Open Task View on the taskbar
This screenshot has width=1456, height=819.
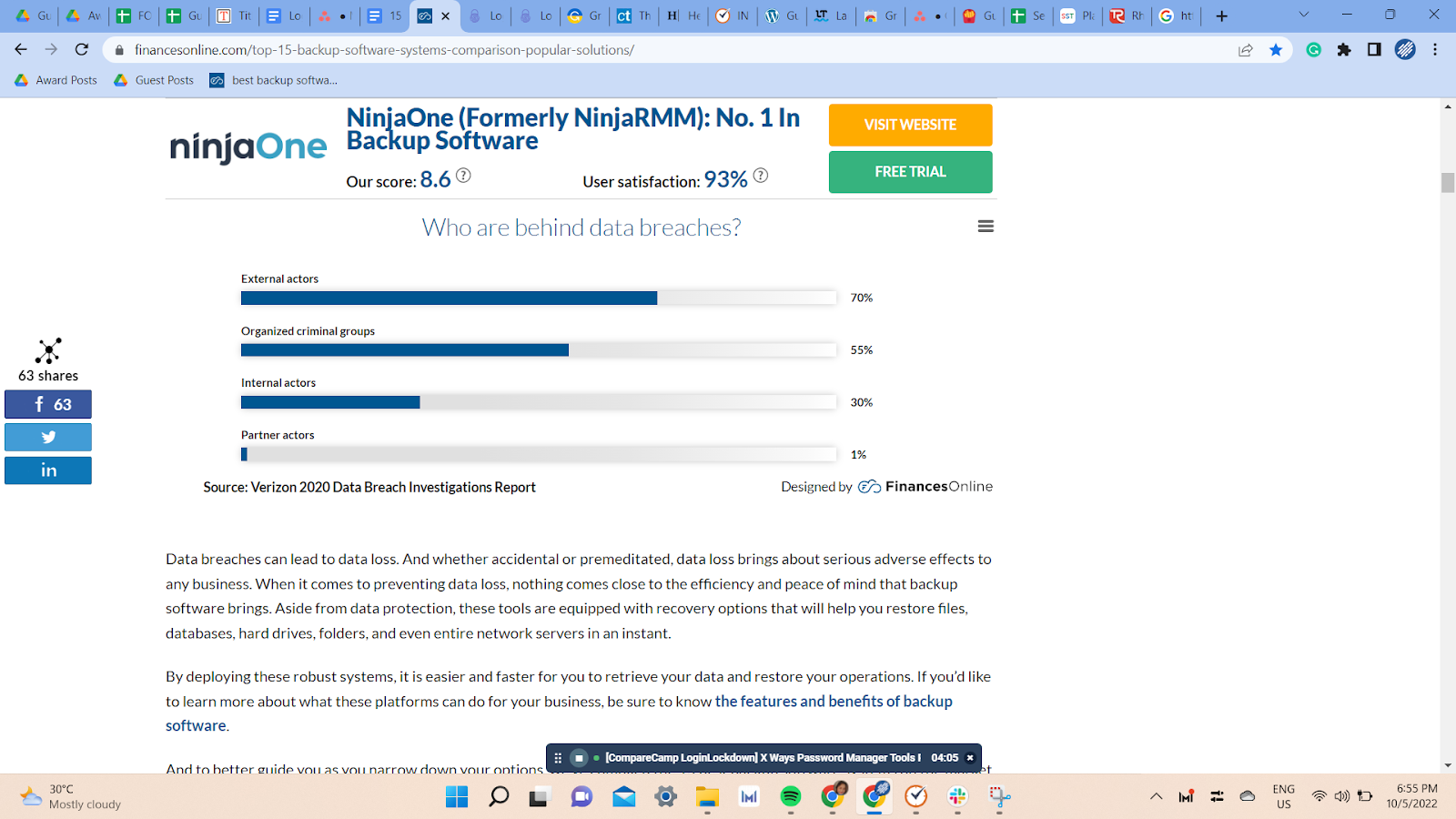click(x=540, y=797)
